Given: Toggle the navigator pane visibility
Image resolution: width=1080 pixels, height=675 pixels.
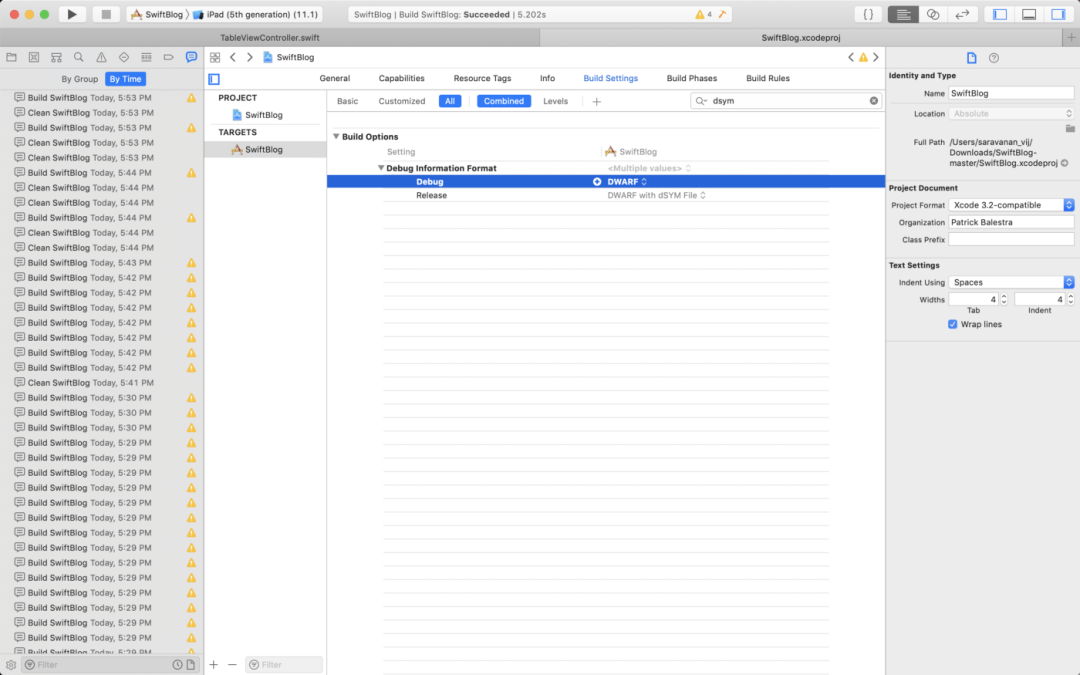Looking at the screenshot, I should (x=1000, y=14).
